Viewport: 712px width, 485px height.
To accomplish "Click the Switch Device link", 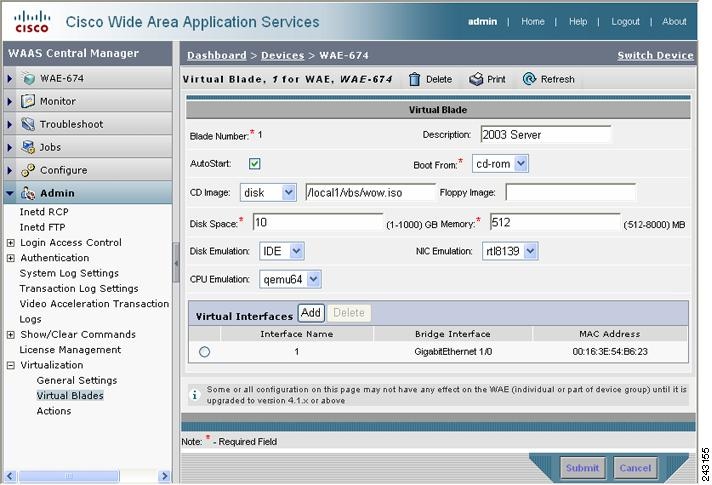I will tap(655, 55).
